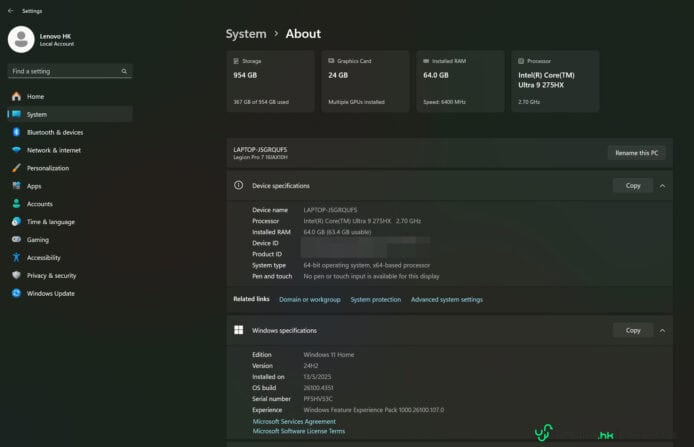Click the Windows specifications logo icon

(239, 330)
